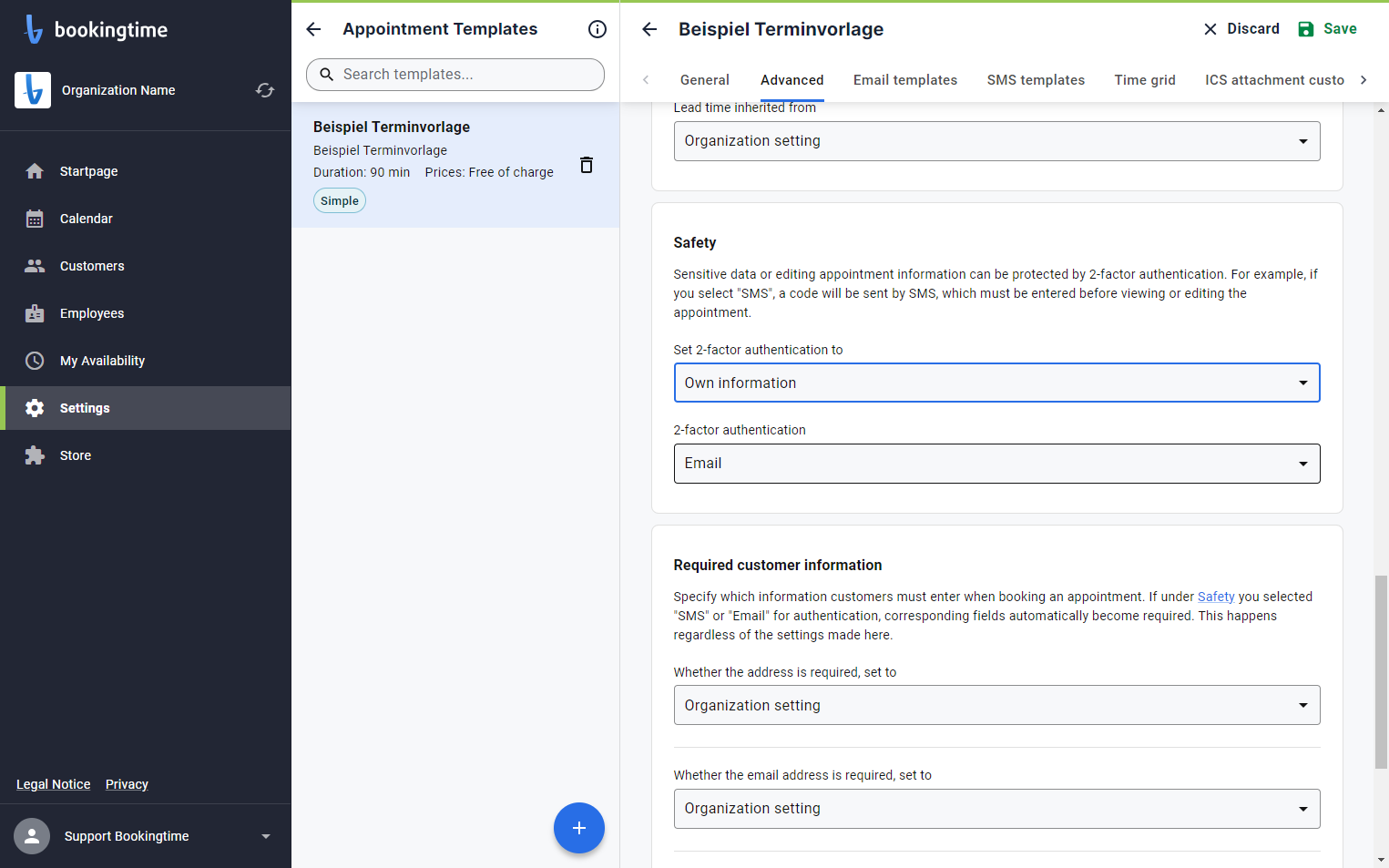Follow the Safety link in description
The width and height of the screenshot is (1389, 868).
pyautogui.click(x=1216, y=597)
